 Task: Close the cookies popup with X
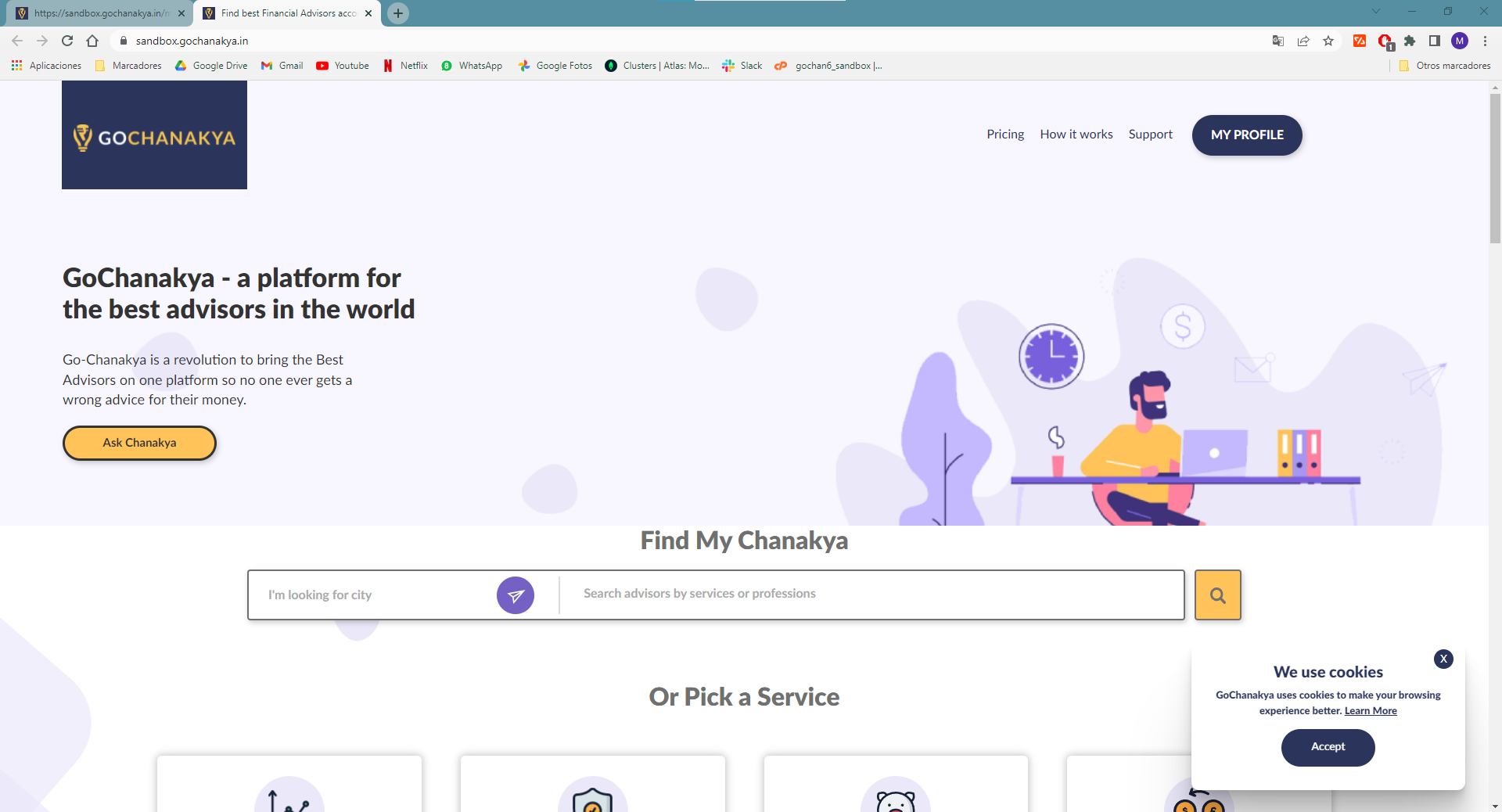[1443, 659]
